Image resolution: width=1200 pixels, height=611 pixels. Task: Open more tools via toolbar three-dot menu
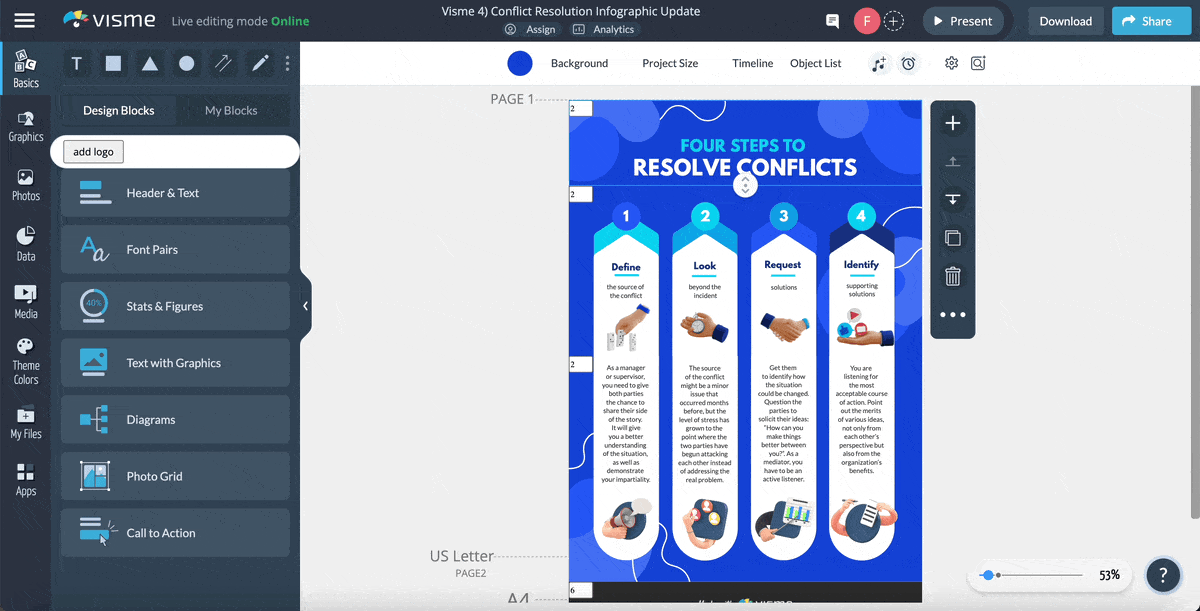pos(287,63)
